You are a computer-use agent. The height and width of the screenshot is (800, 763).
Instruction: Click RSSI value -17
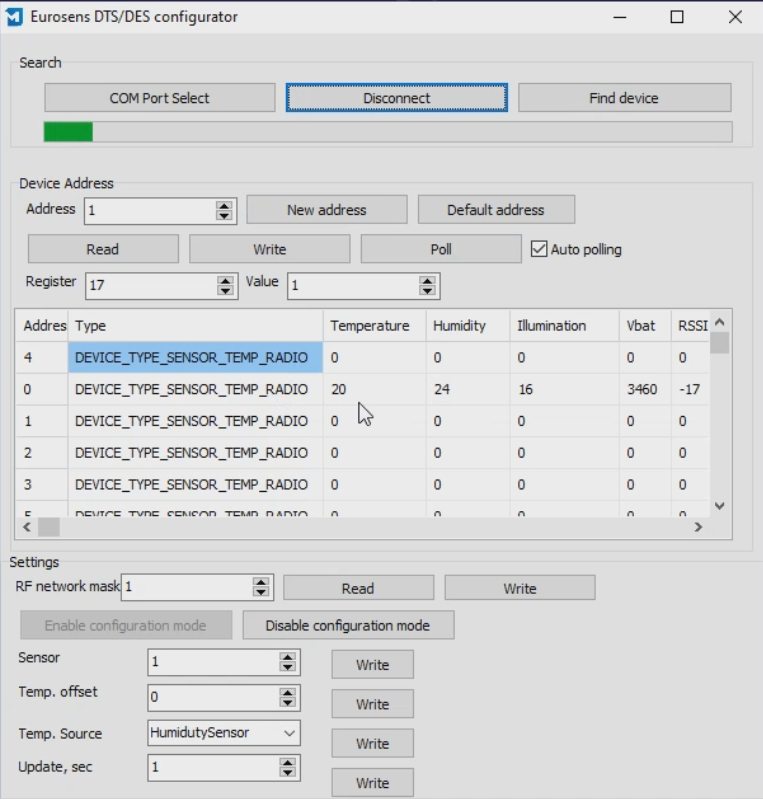(690, 389)
